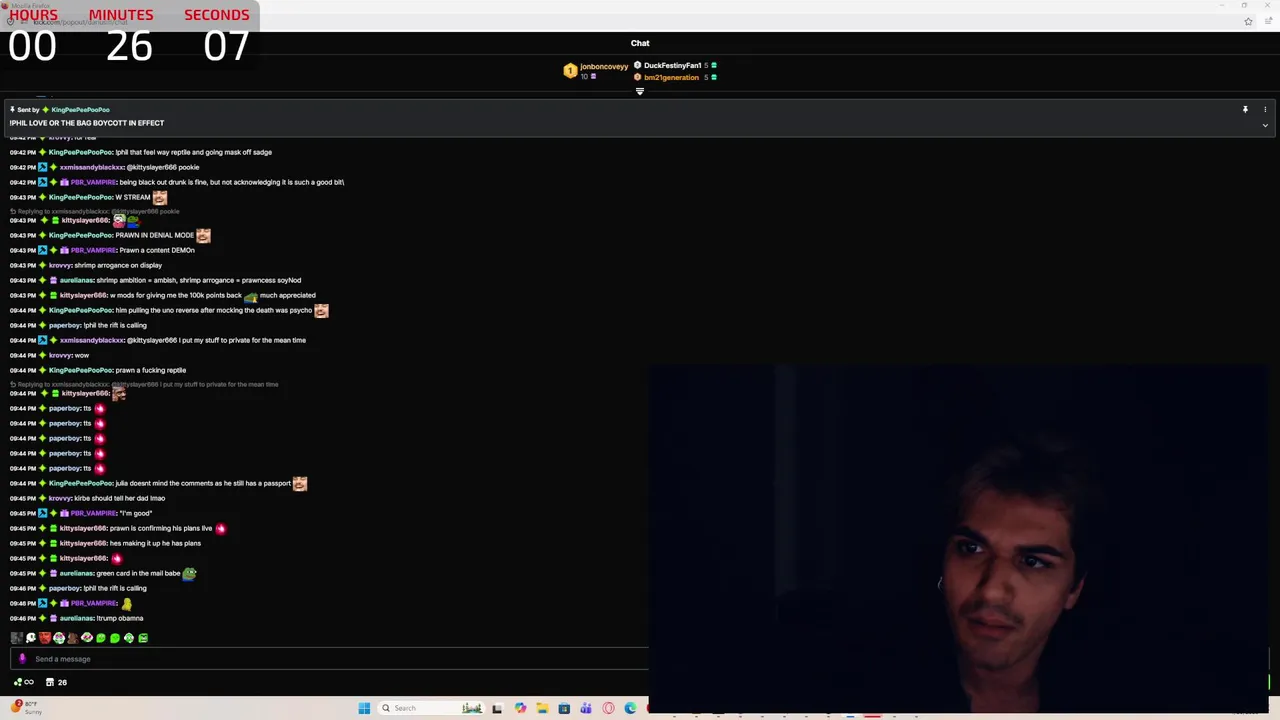Click KingPeePeePooPoo name in pinned message
Screen dimensions: 1280x720
[x=80, y=109]
